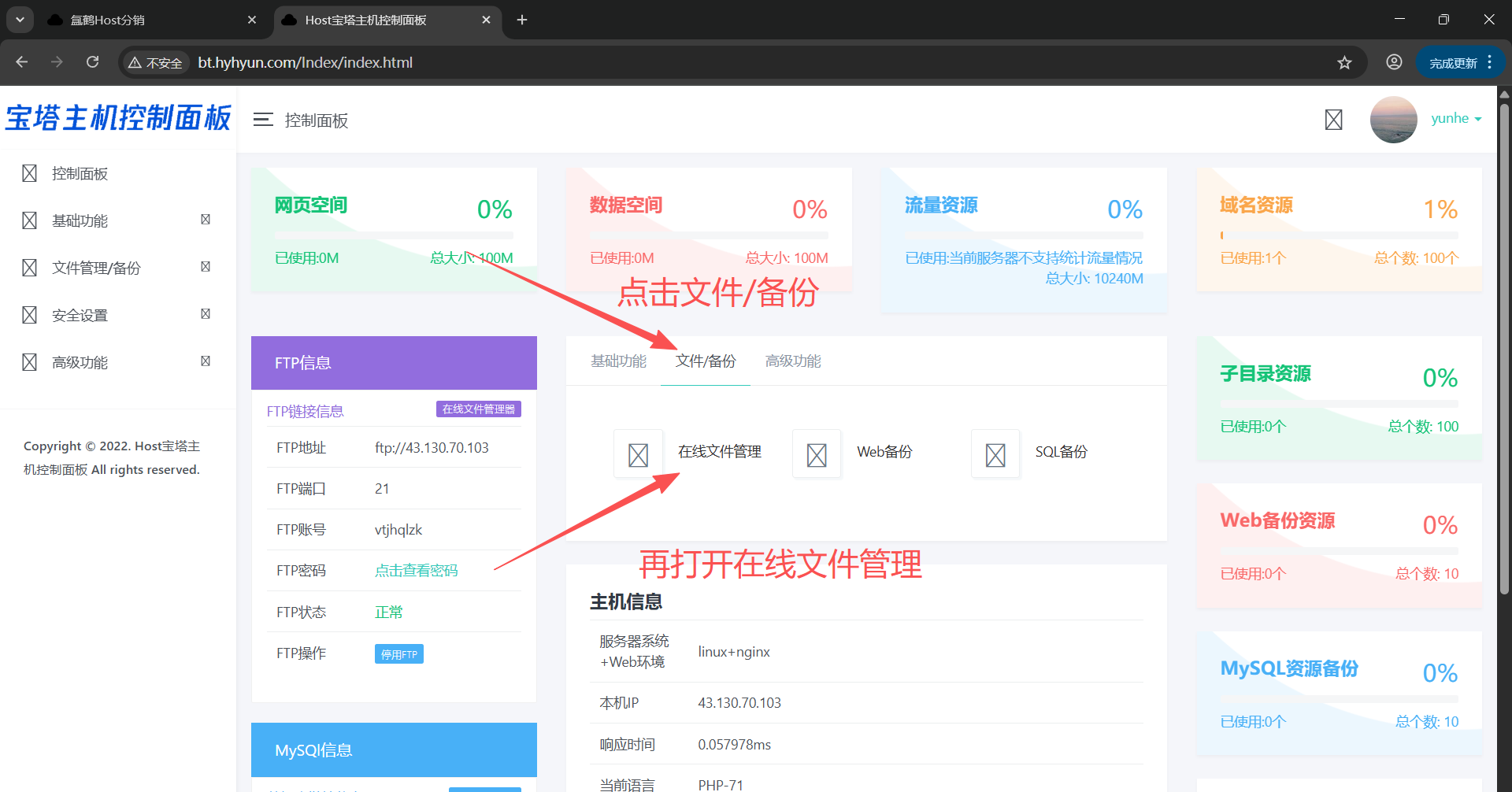Expand the 安全设置 sidebar submenu arrow
The width and height of the screenshot is (1512, 792).
206,314
